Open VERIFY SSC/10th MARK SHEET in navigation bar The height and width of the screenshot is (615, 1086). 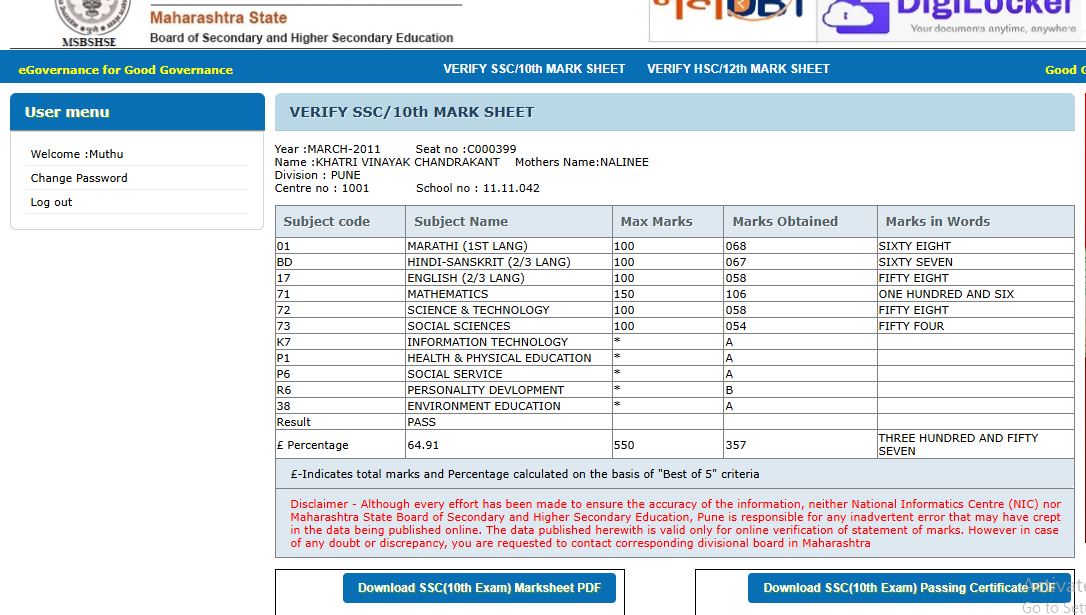(x=534, y=69)
